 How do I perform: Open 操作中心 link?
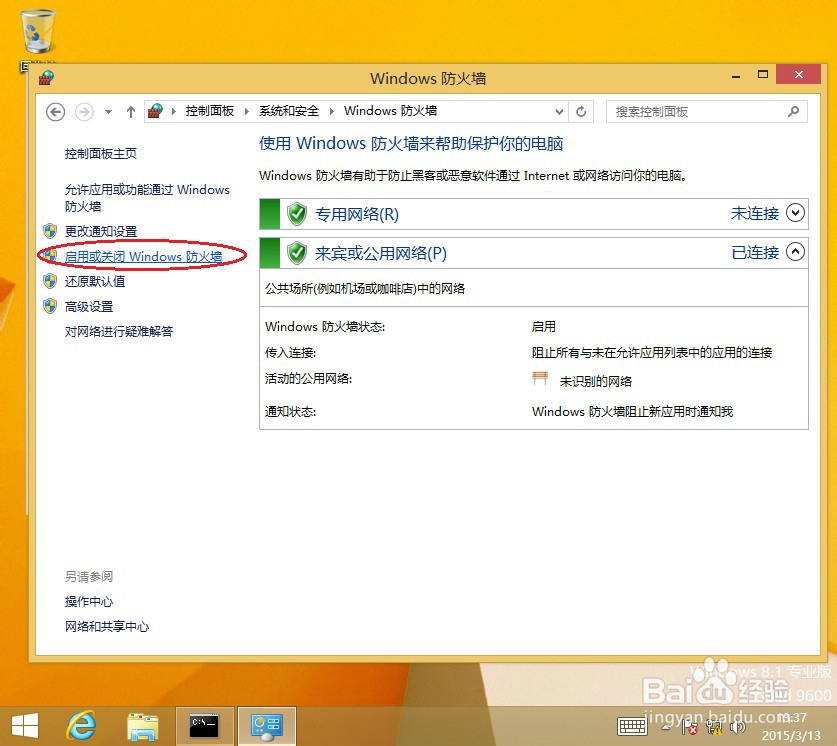[x=89, y=601]
